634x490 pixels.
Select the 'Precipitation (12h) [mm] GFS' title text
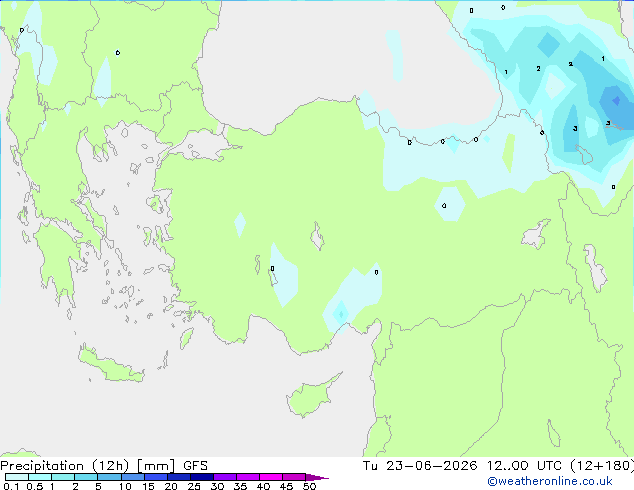pyautogui.click(x=104, y=466)
